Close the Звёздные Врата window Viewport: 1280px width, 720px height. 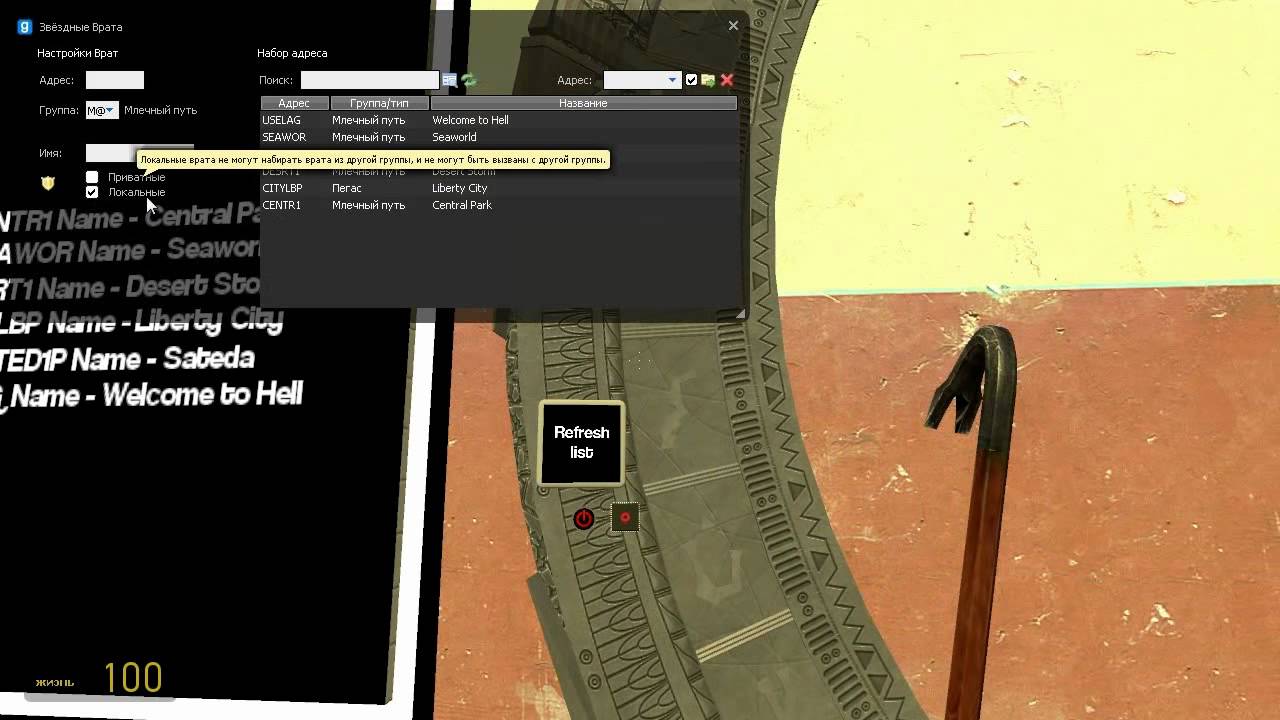pos(733,26)
